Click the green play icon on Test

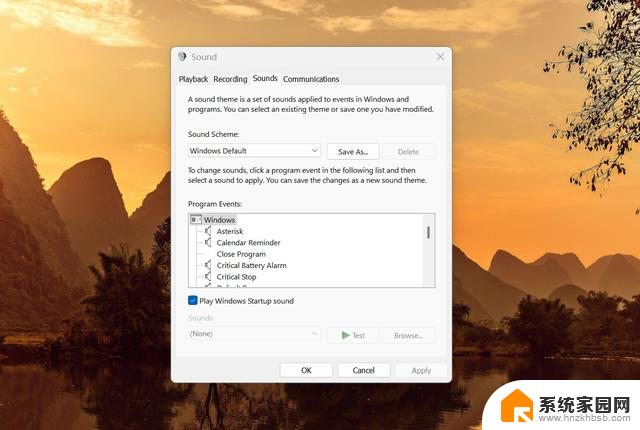click(346, 335)
